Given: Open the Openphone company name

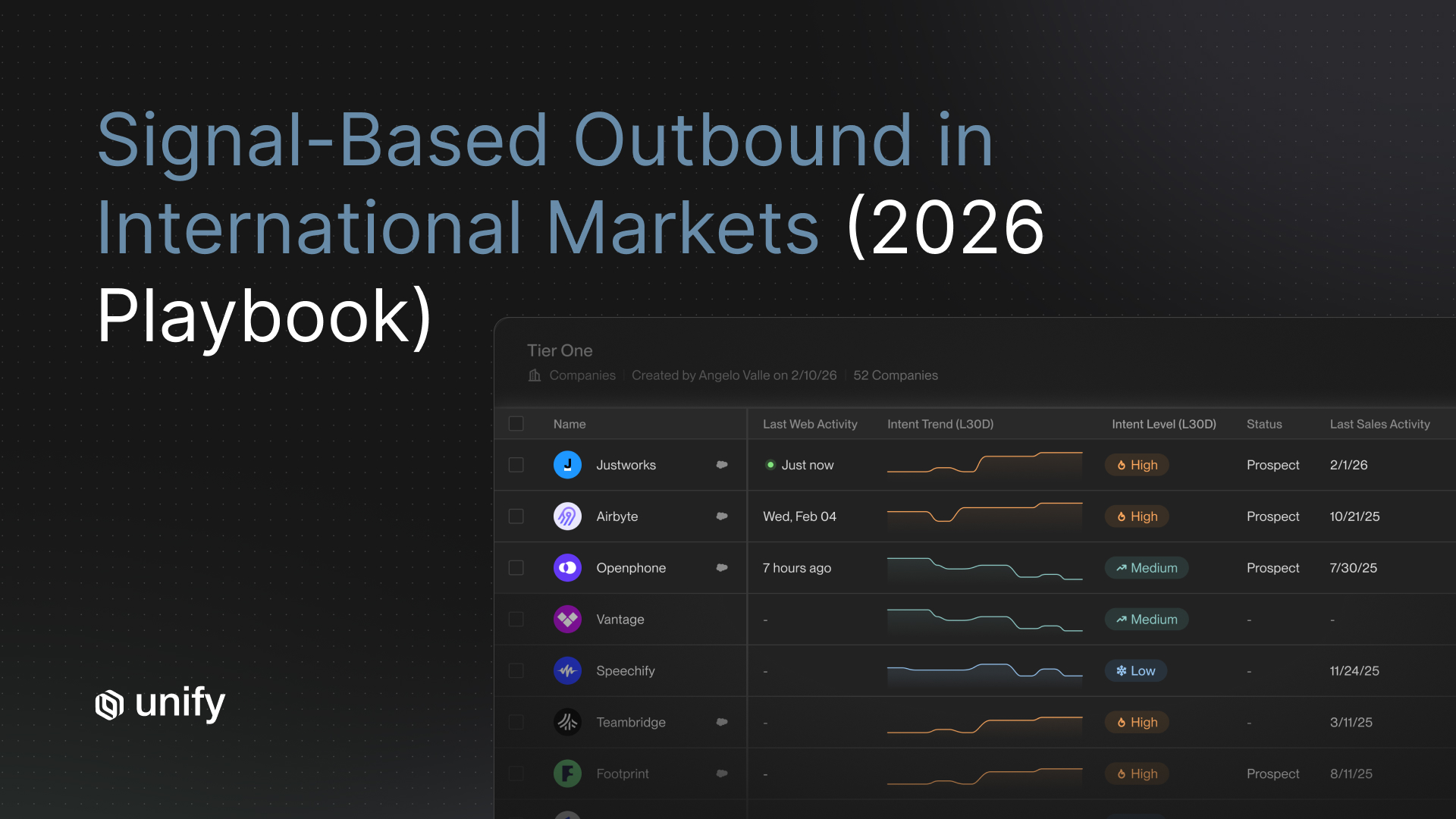Looking at the screenshot, I should 631,568.
